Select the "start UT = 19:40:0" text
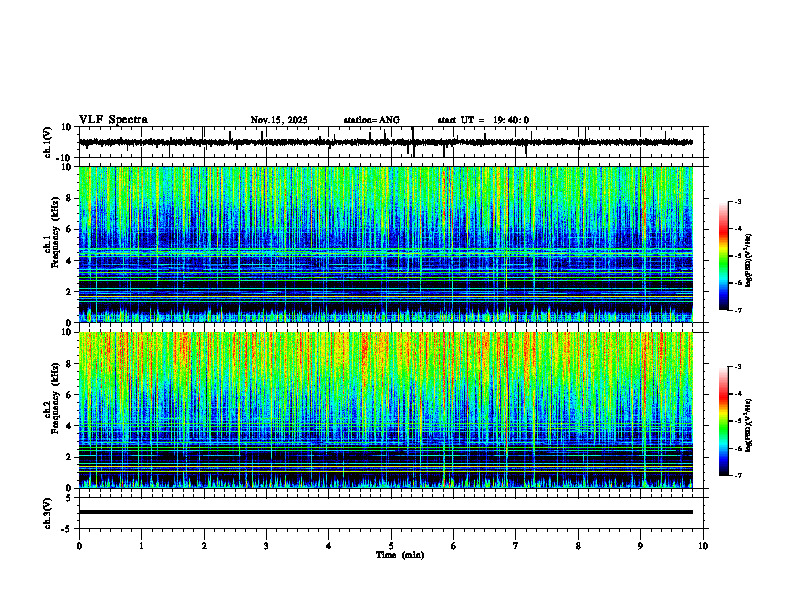This screenshot has width=792, height=612. [483, 120]
